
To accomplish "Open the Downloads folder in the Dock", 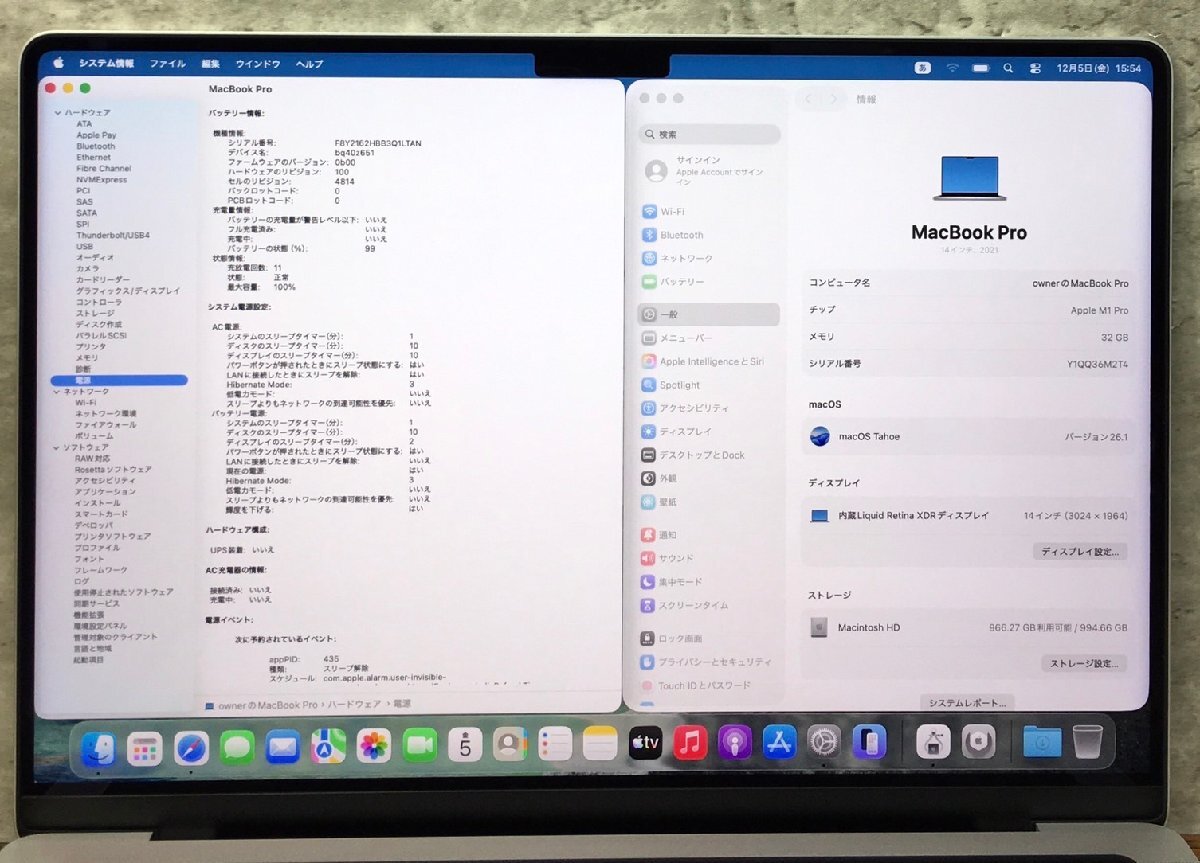I will coord(1042,741).
